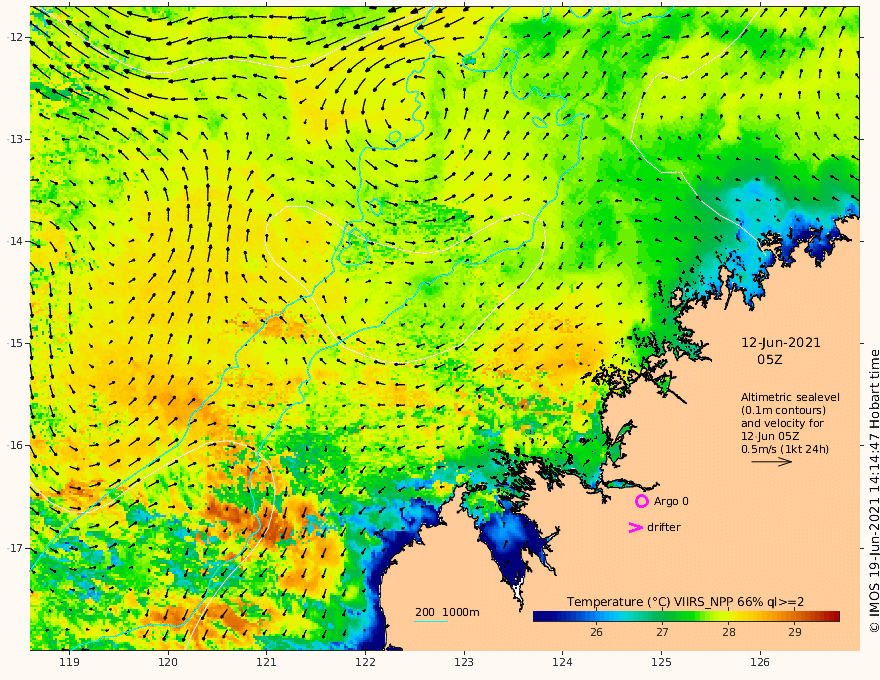The image size is (880, 680).
Task: Click latitude axis label -16
Action: (14, 445)
